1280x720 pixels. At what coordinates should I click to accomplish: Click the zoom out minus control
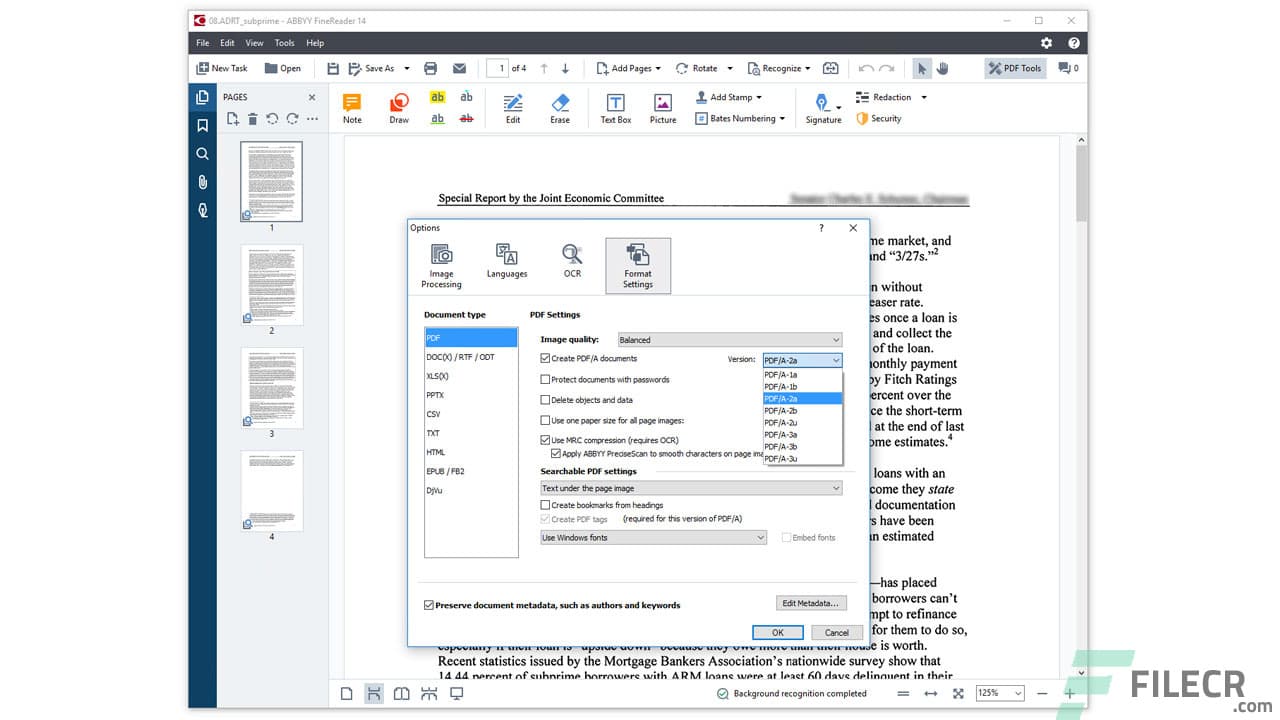click(1041, 692)
